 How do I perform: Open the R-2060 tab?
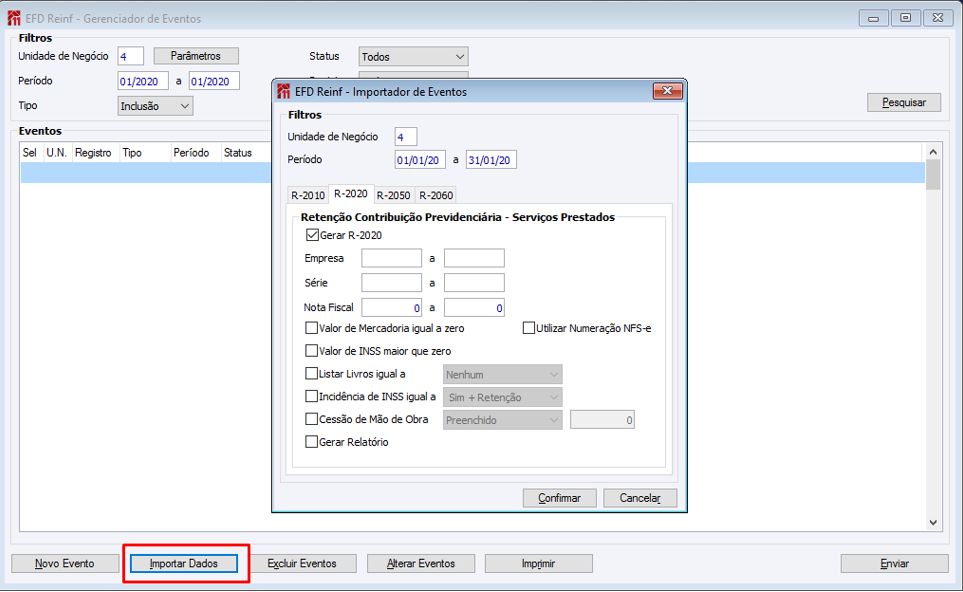[x=436, y=195]
